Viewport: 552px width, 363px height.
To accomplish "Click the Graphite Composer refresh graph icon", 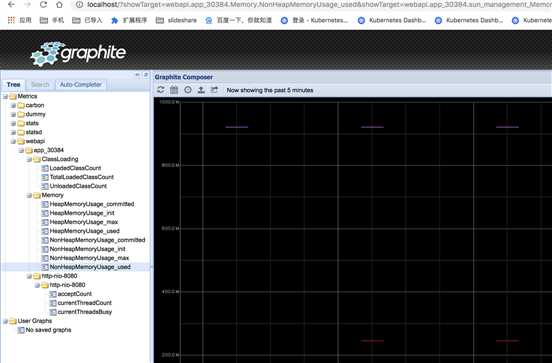I will point(161,90).
